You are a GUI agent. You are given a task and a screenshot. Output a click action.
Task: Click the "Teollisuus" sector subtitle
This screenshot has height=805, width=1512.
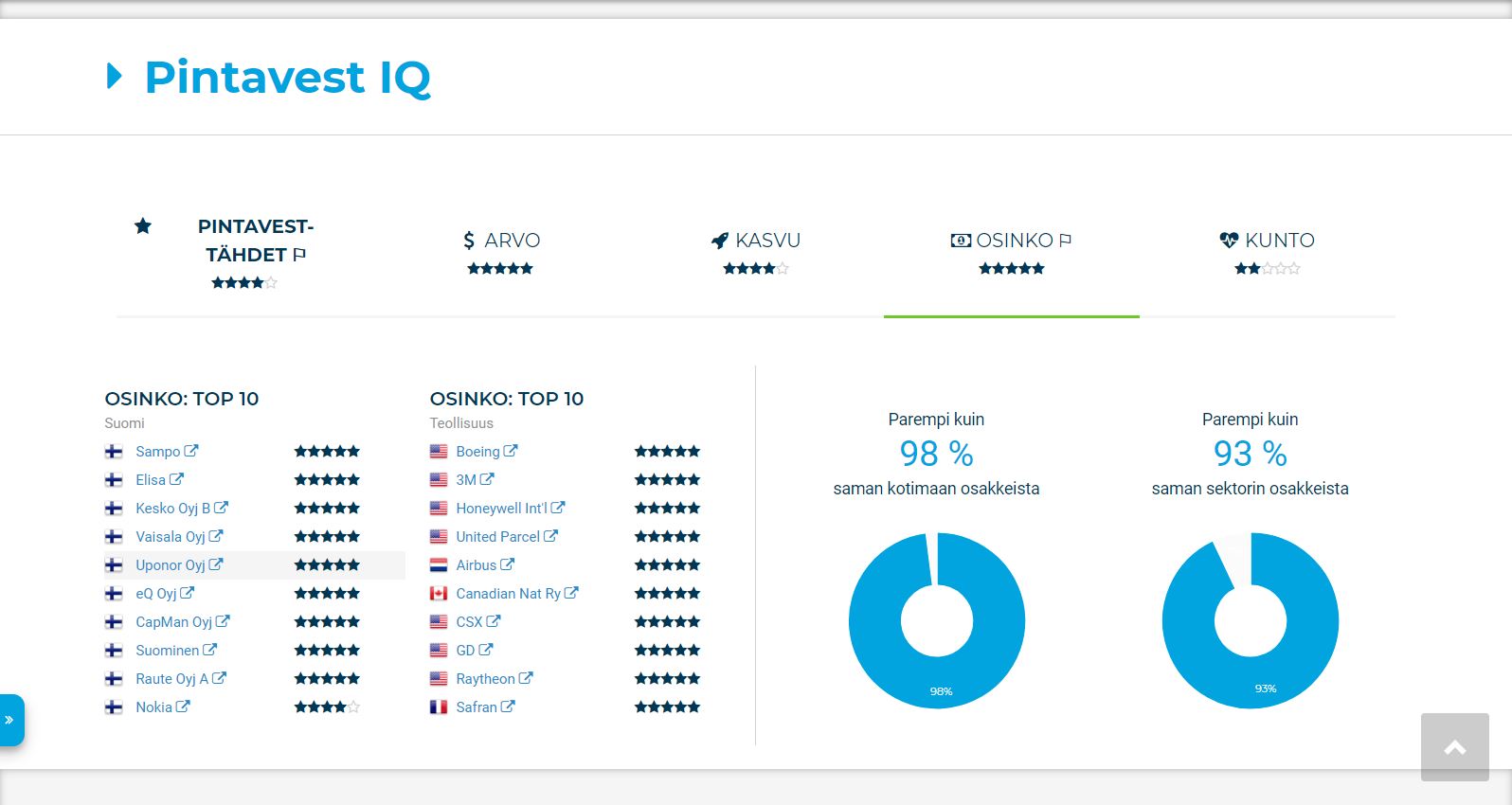(x=461, y=423)
